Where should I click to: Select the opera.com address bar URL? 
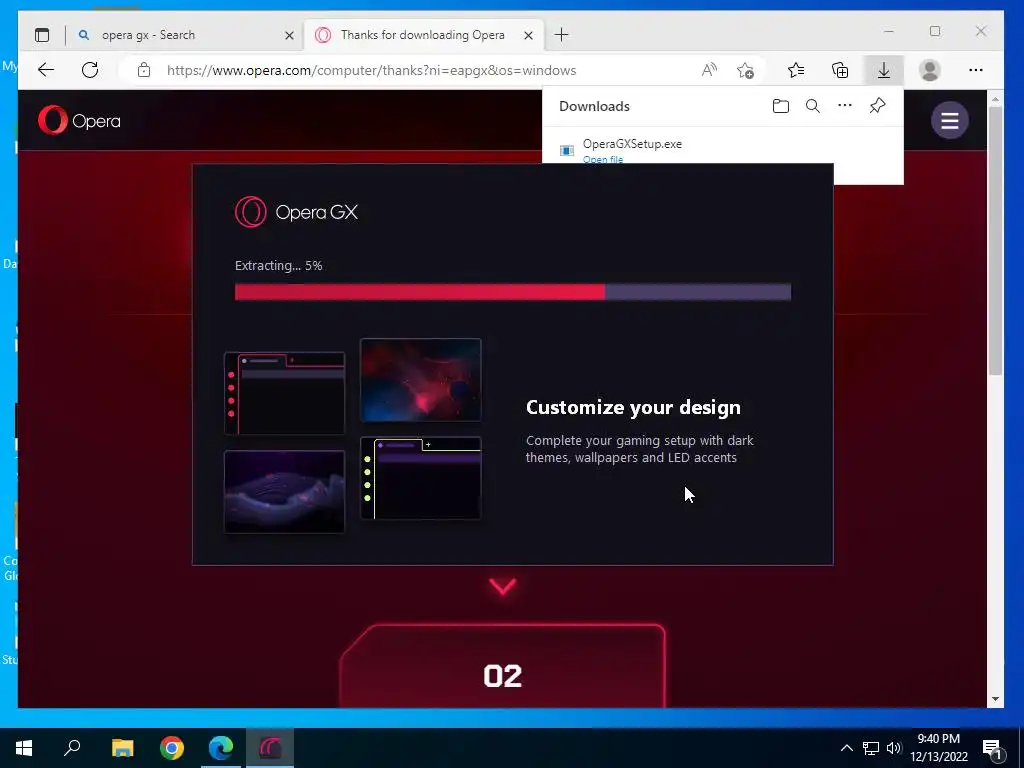tap(371, 71)
